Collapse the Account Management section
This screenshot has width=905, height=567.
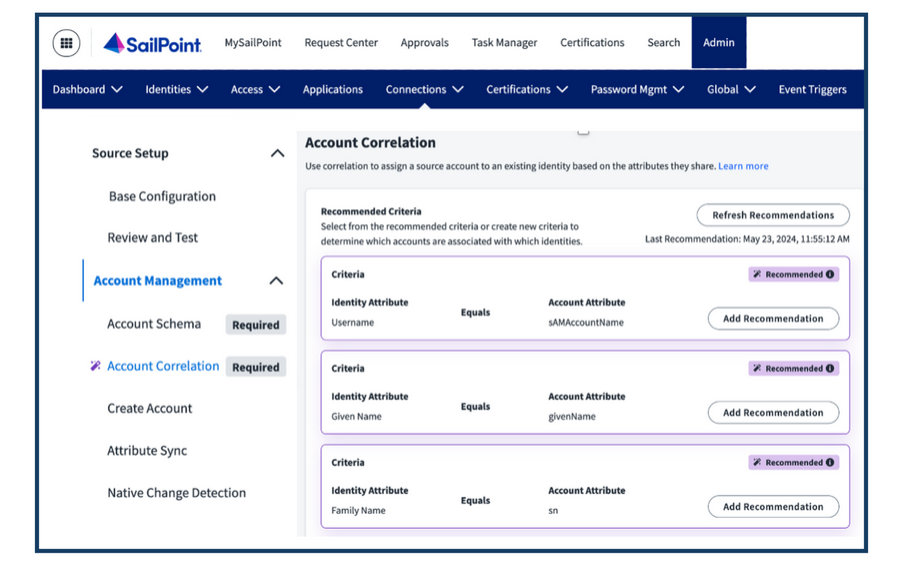pos(277,281)
